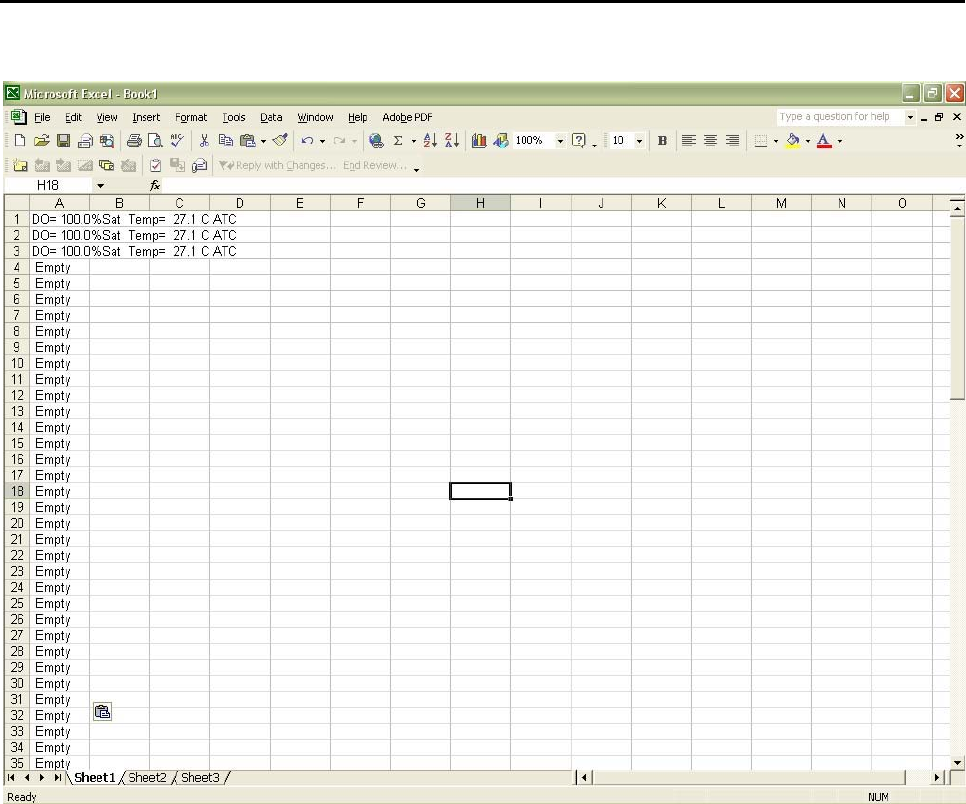Click column E header
This screenshot has height=804, width=966.
(x=300, y=203)
